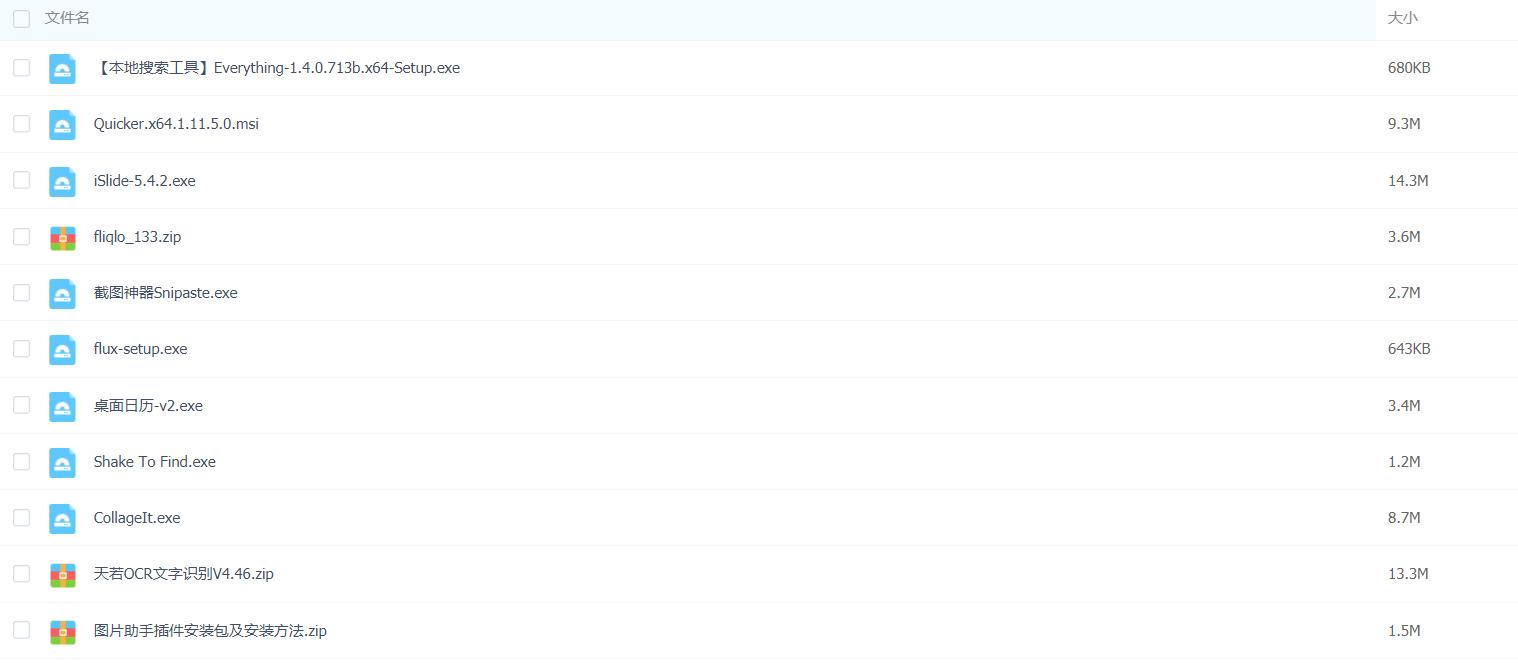
Task: Click the 图片助手插件安装包 zip archive icon
Action: tap(62, 631)
